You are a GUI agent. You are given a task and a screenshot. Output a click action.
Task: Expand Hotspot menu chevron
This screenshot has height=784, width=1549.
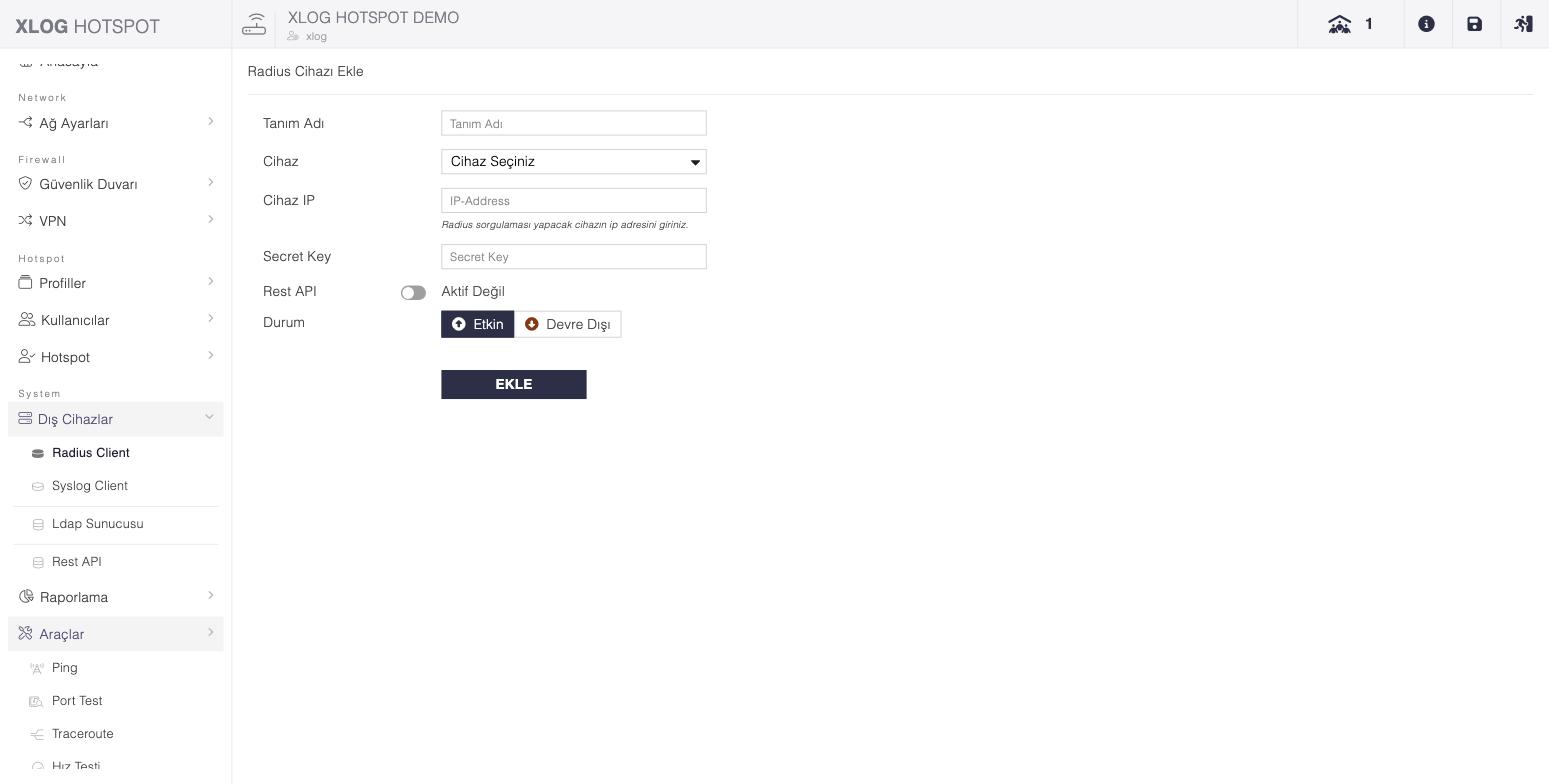pos(210,355)
